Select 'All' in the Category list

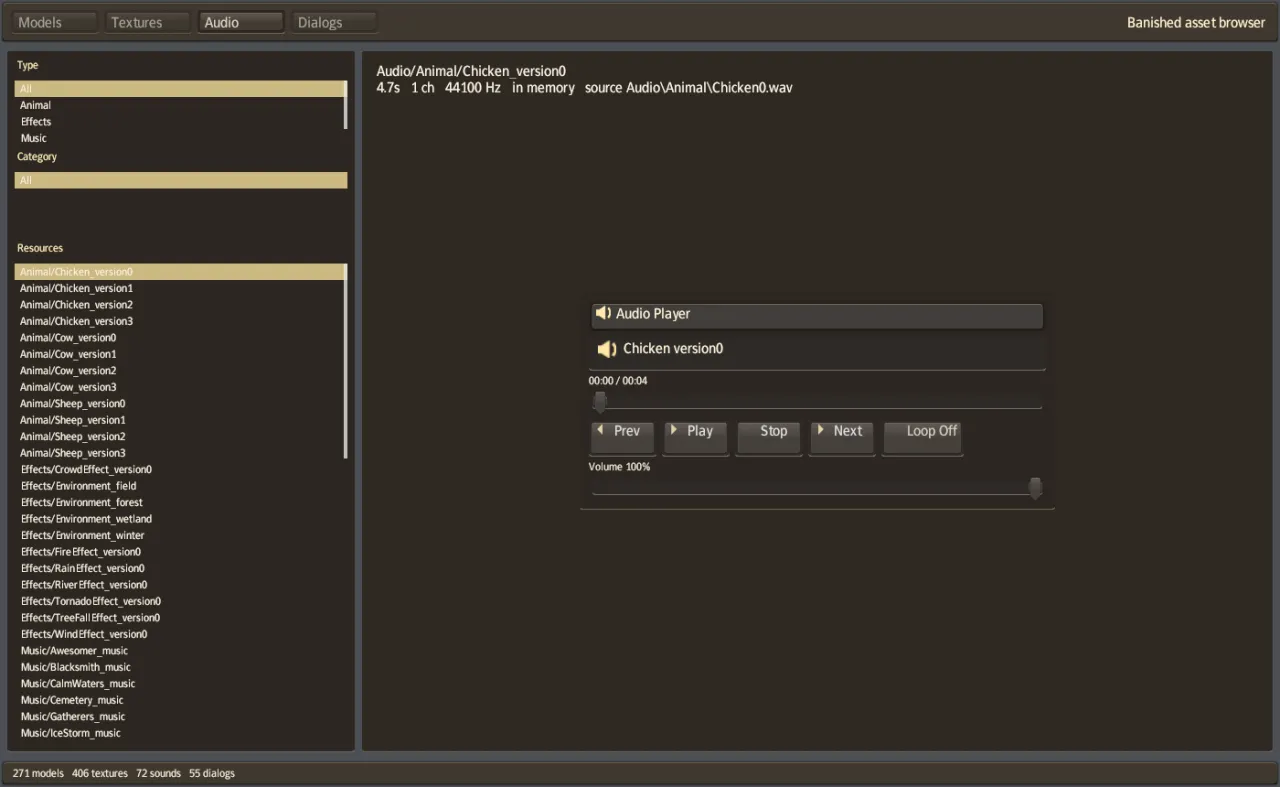[x=181, y=180]
